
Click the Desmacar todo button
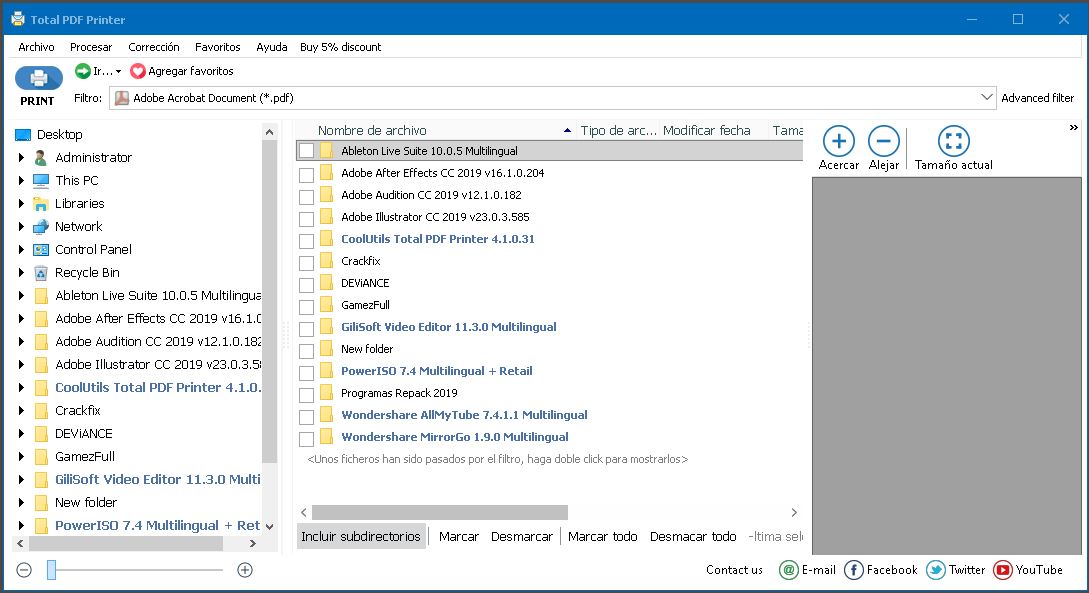[x=693, y=536]
